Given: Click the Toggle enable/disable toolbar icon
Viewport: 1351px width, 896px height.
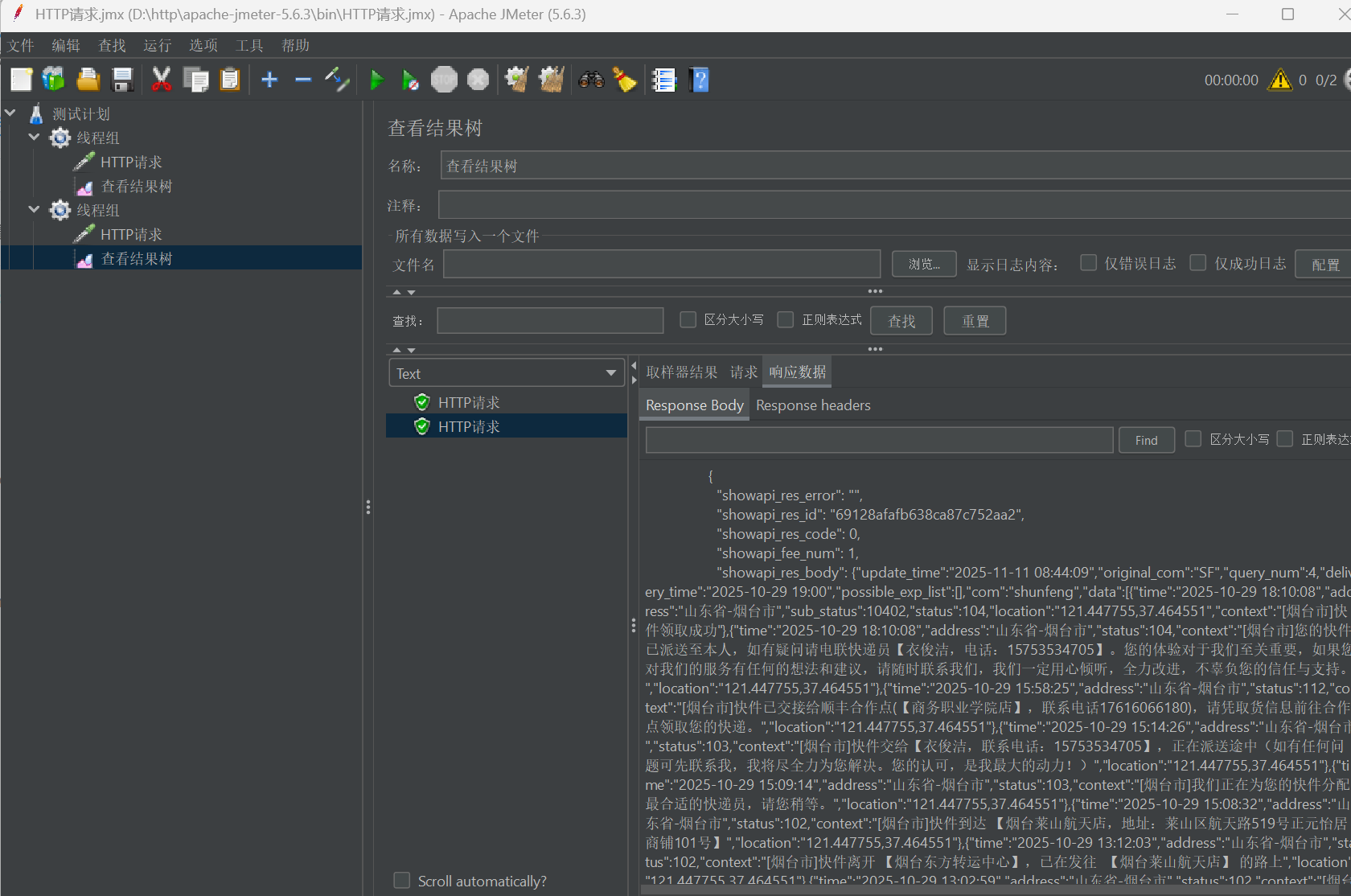Looking at the screenshot, I should click(337, 80).
